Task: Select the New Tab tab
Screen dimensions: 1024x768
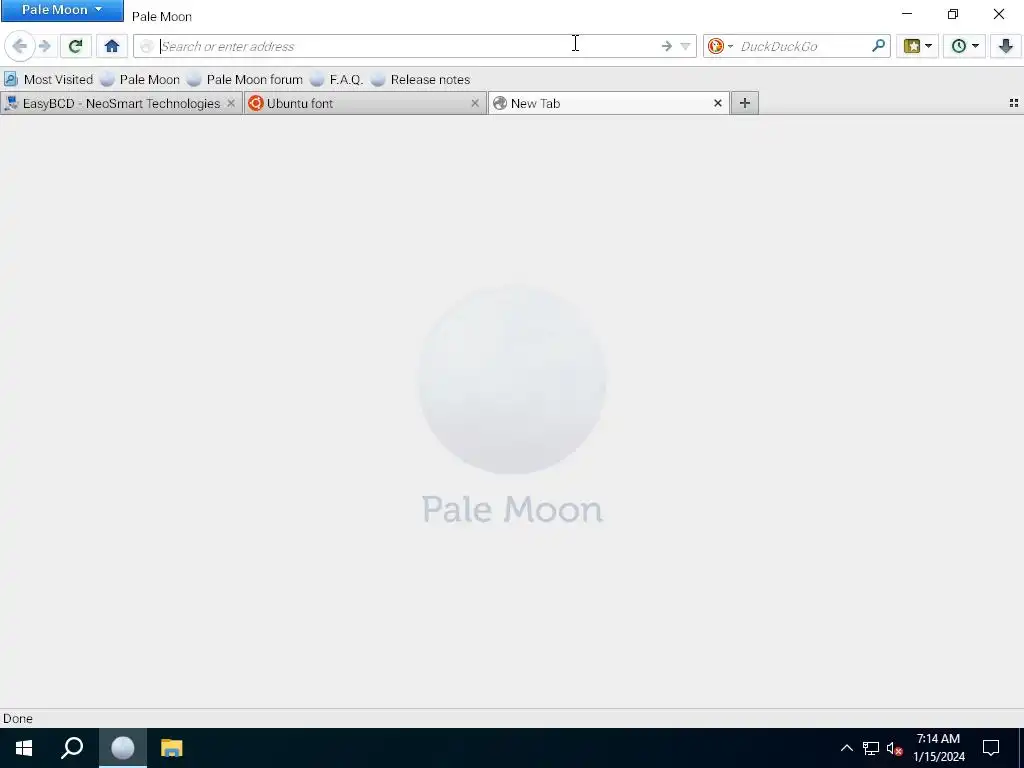Action: click(609, 103)
